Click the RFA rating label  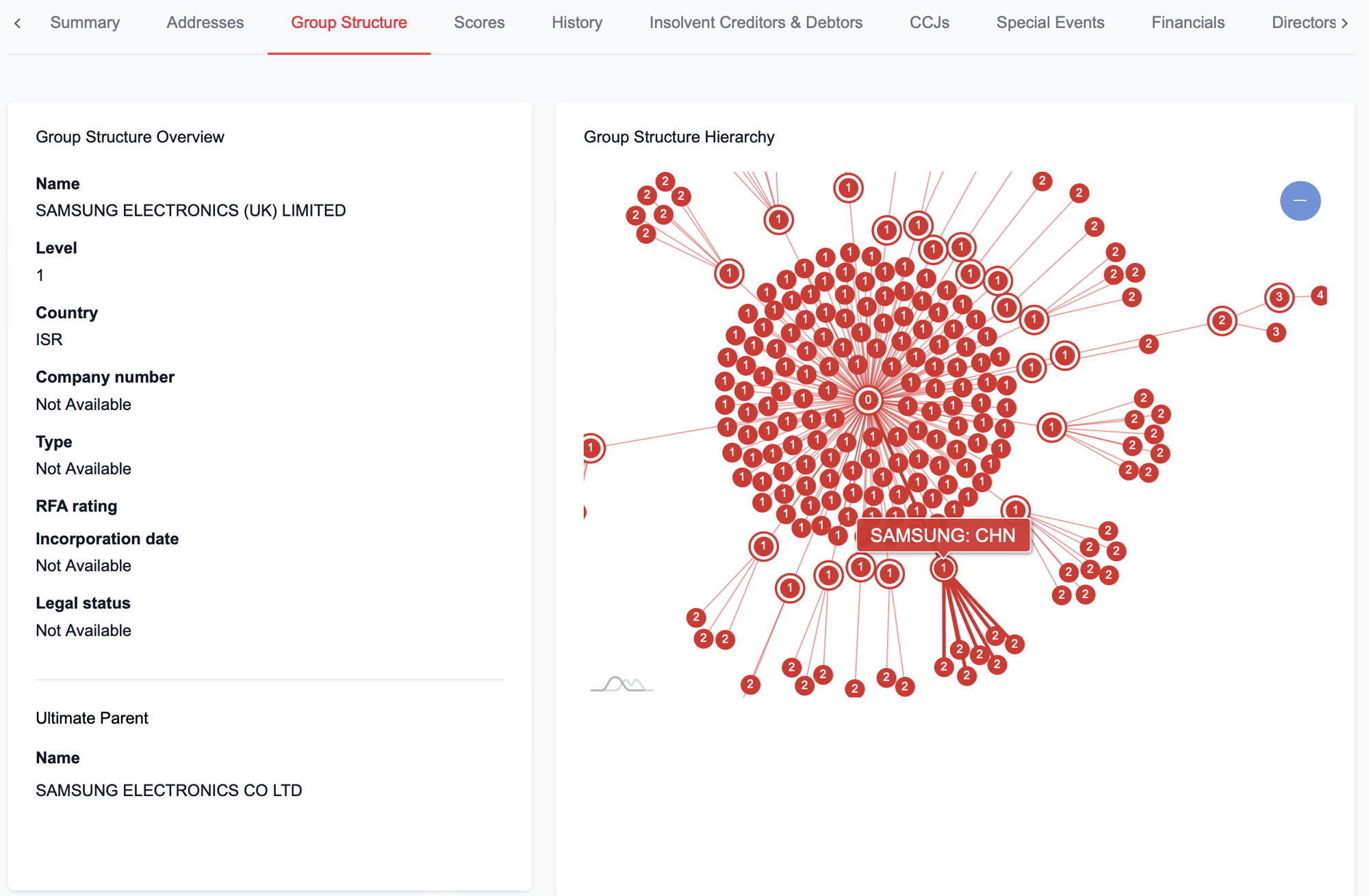[77, 506]
